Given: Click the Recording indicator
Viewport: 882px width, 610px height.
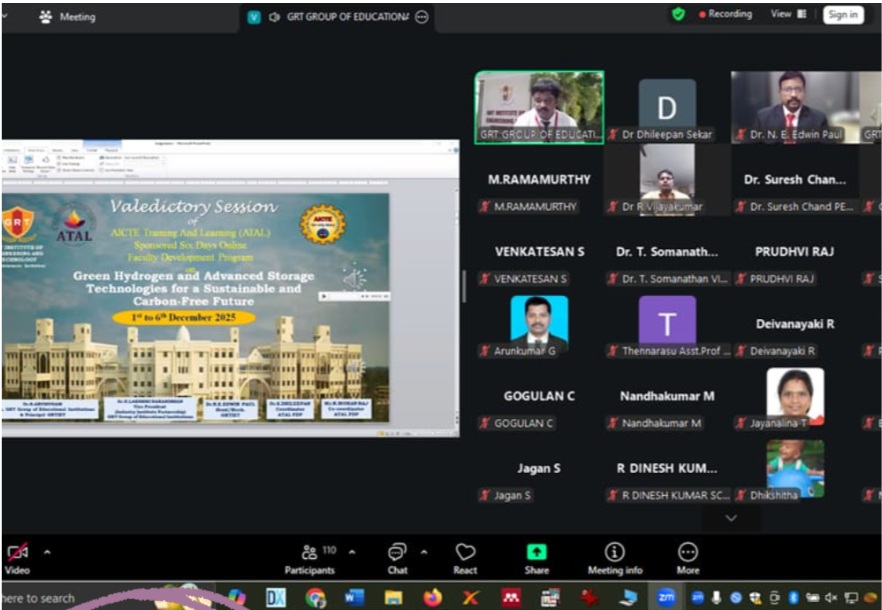Looking at the screenshot, I should [725, 14].
